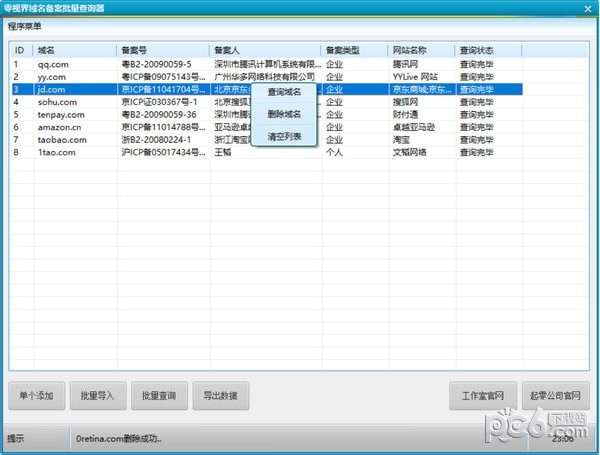The image size is (600, 455).
Task: Click the 单个添加 button
Action: 37,395
